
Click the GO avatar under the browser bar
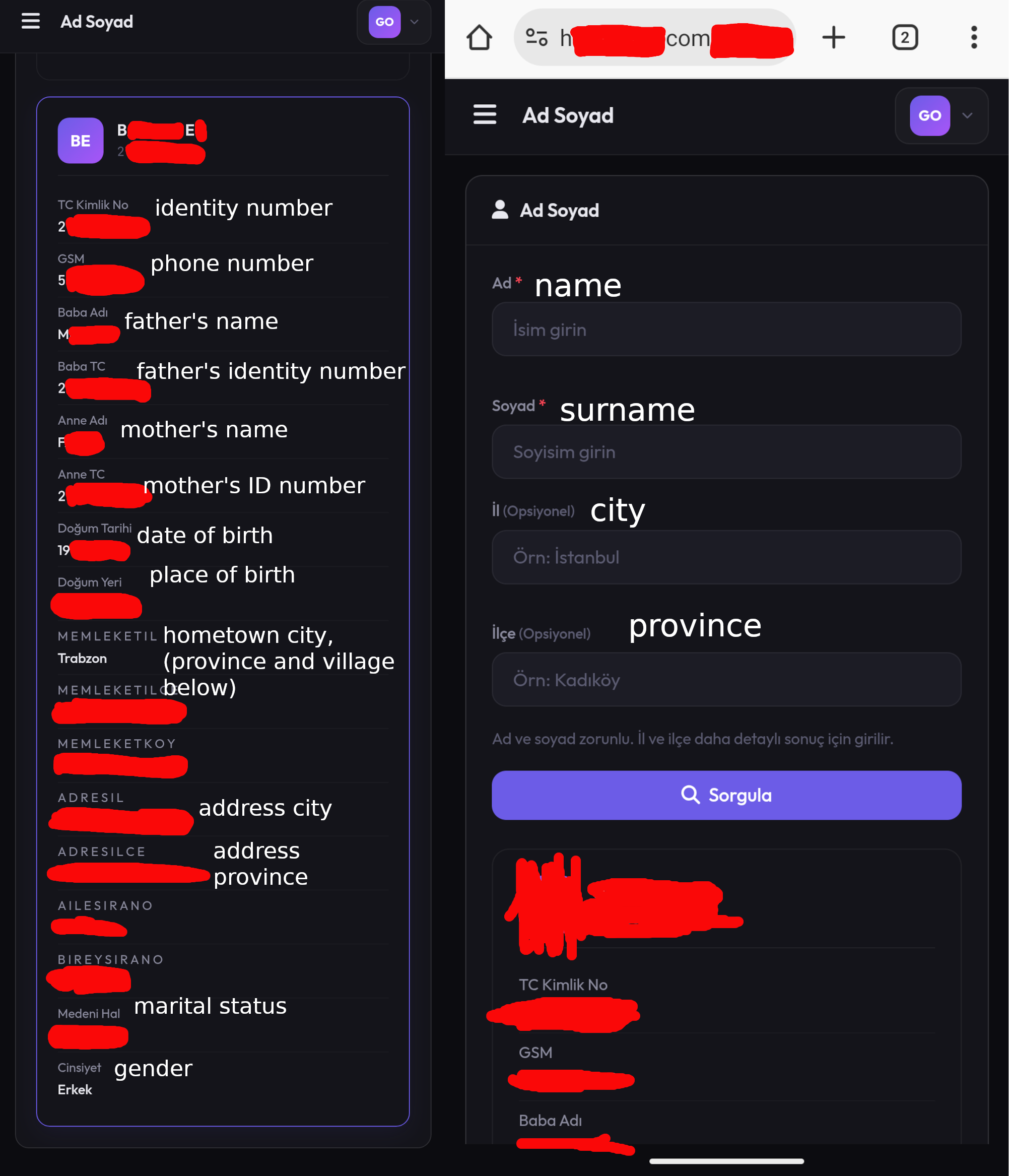point(929,115)
